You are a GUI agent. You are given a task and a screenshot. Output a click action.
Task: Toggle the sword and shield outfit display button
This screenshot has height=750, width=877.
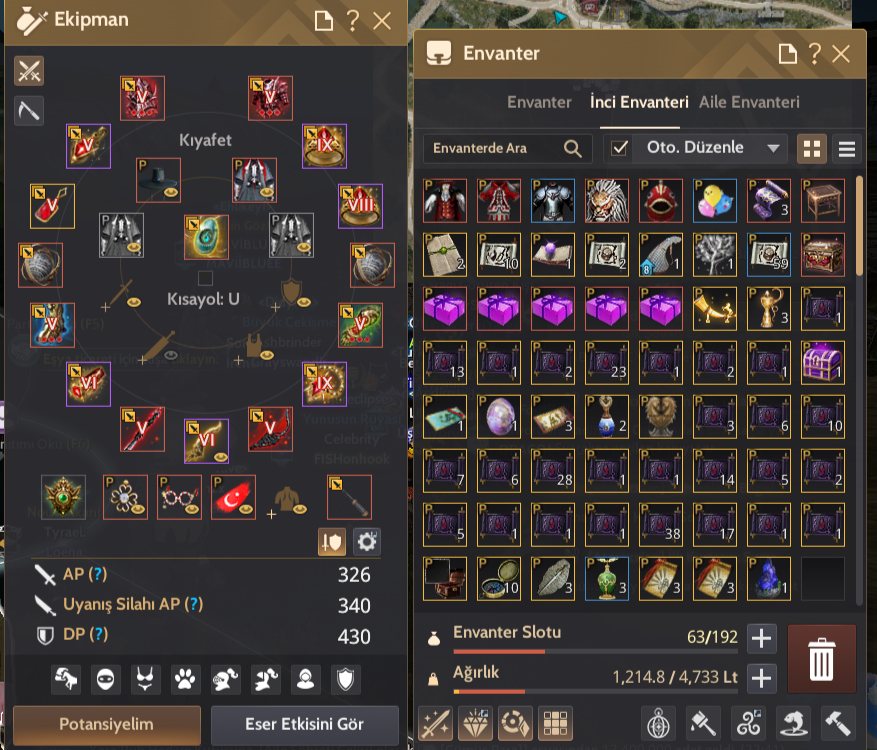coord(332,541)
